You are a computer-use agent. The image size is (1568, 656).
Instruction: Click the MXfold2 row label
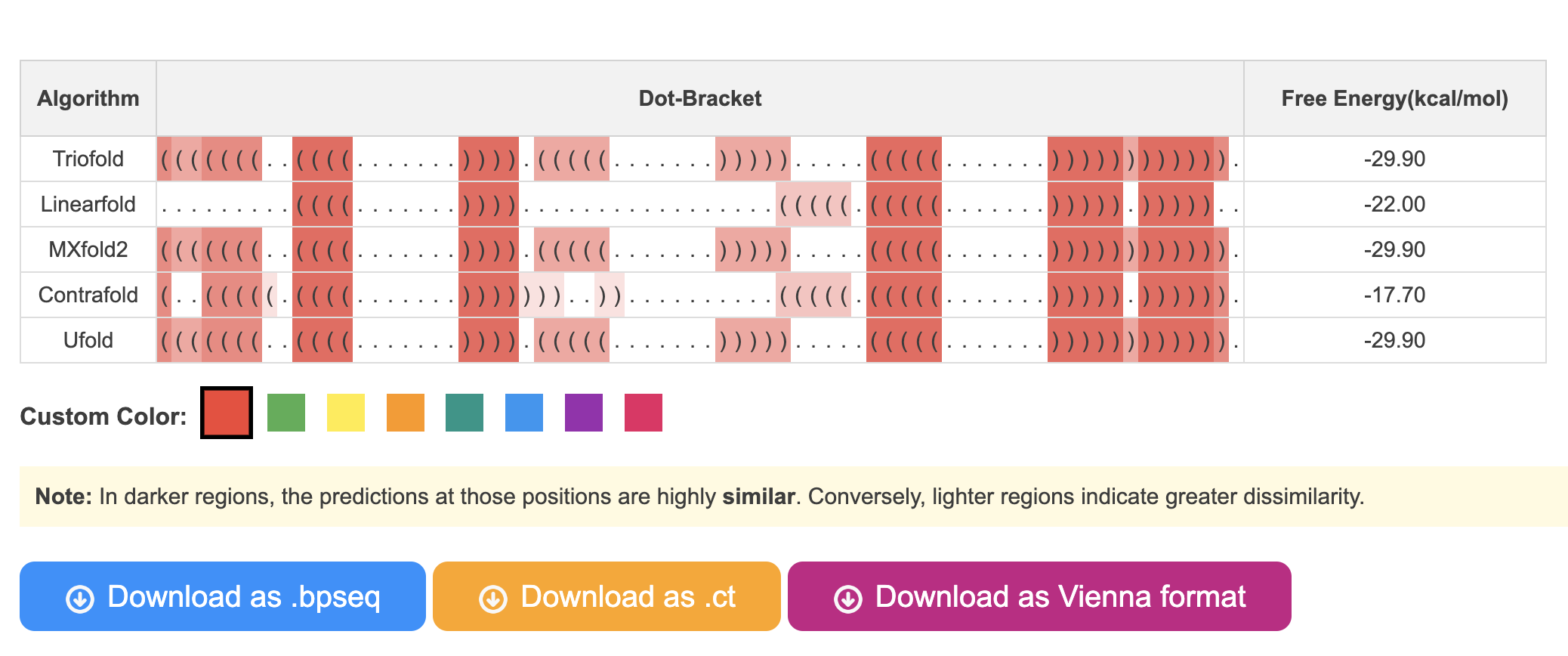(88, 249)
